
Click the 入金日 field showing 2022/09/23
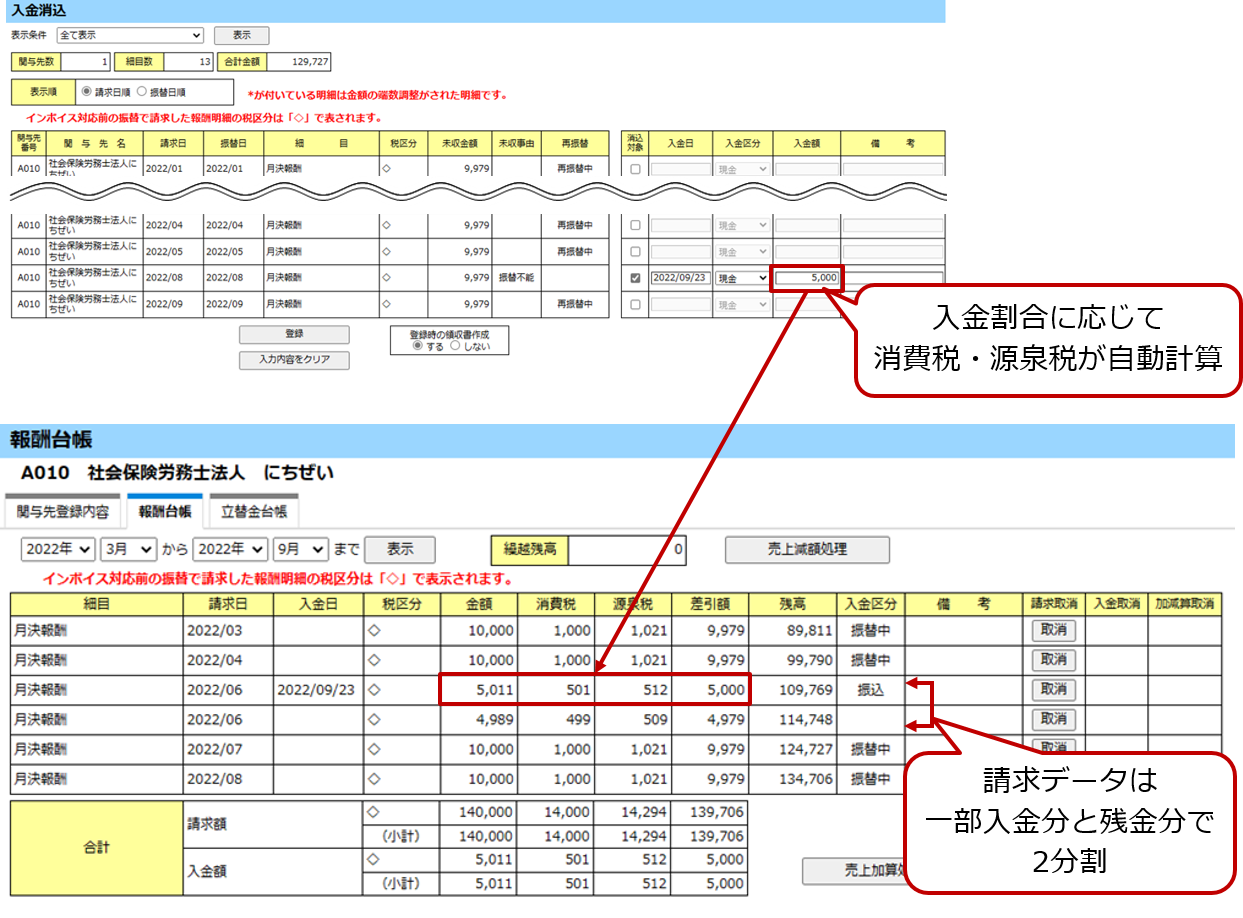click(679, 278)
